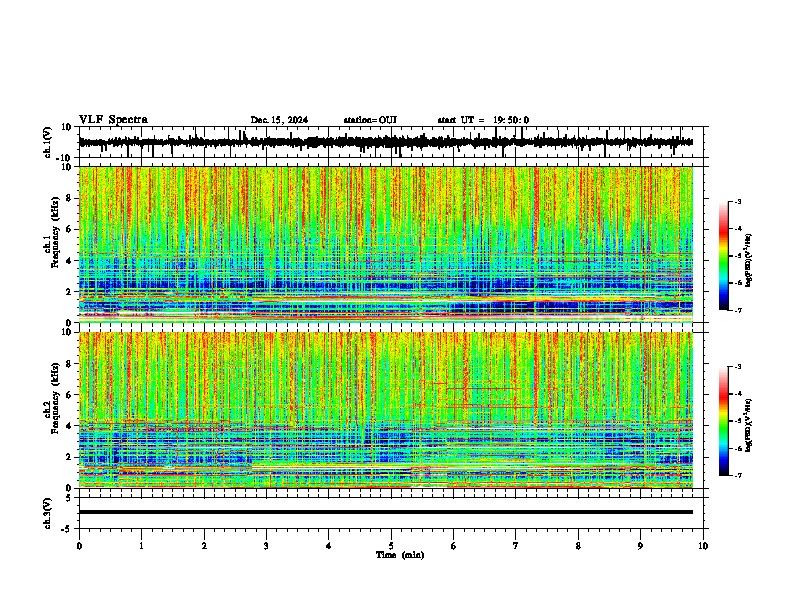Click the "-3" label on ch.2 color bar
The width and height of the screenshot is (792, 612).
[x=738, y=367]
